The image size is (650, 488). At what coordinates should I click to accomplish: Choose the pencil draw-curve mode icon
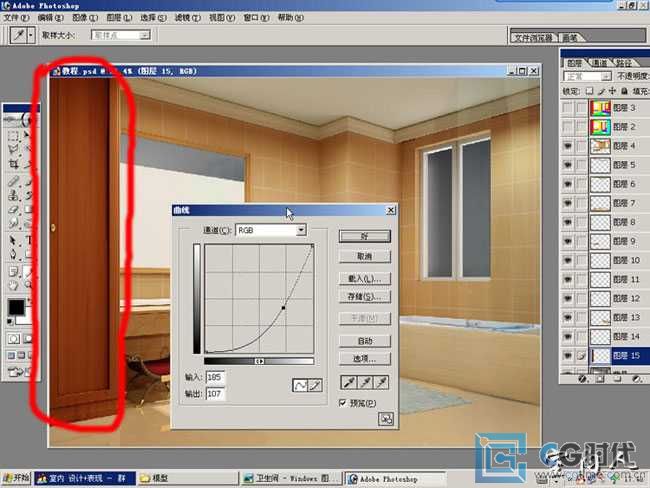[315, 385]
